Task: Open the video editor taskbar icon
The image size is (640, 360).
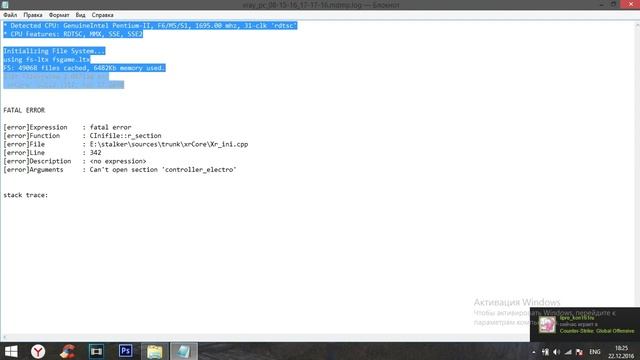Action: (96, 351)
